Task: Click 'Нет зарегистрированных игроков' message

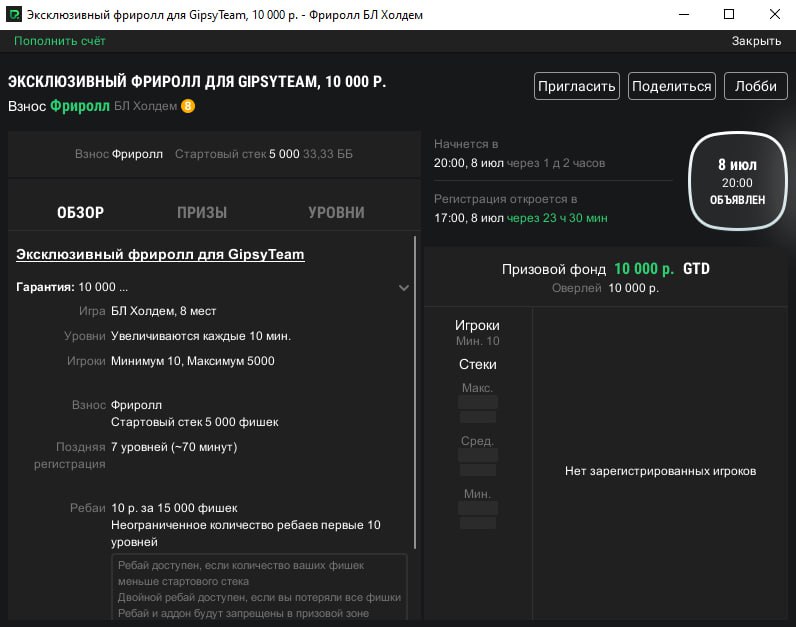Action: coord(660,471)
